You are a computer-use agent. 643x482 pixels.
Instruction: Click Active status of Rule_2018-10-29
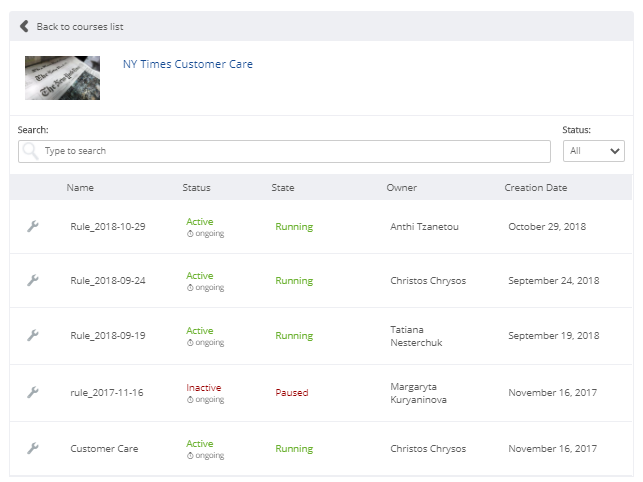(200, 222)
